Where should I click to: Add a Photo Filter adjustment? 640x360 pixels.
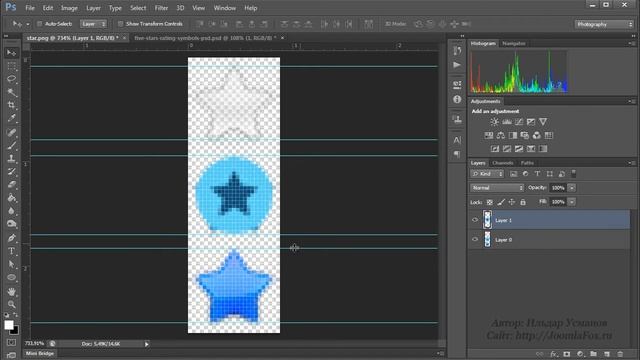pyautogui.click(x=524, y=135)
